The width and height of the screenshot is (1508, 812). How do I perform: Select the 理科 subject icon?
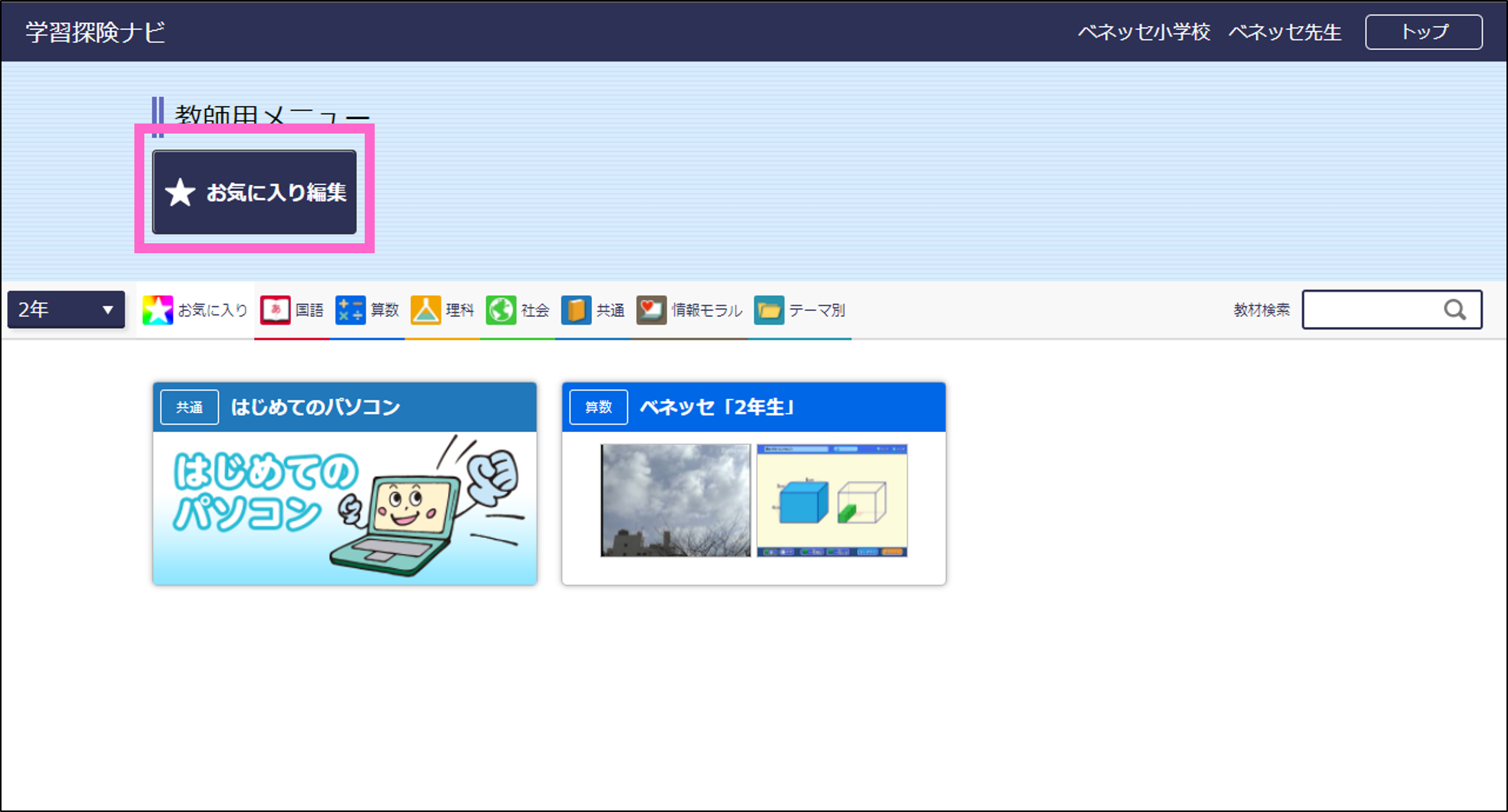[x=426, y=309]
